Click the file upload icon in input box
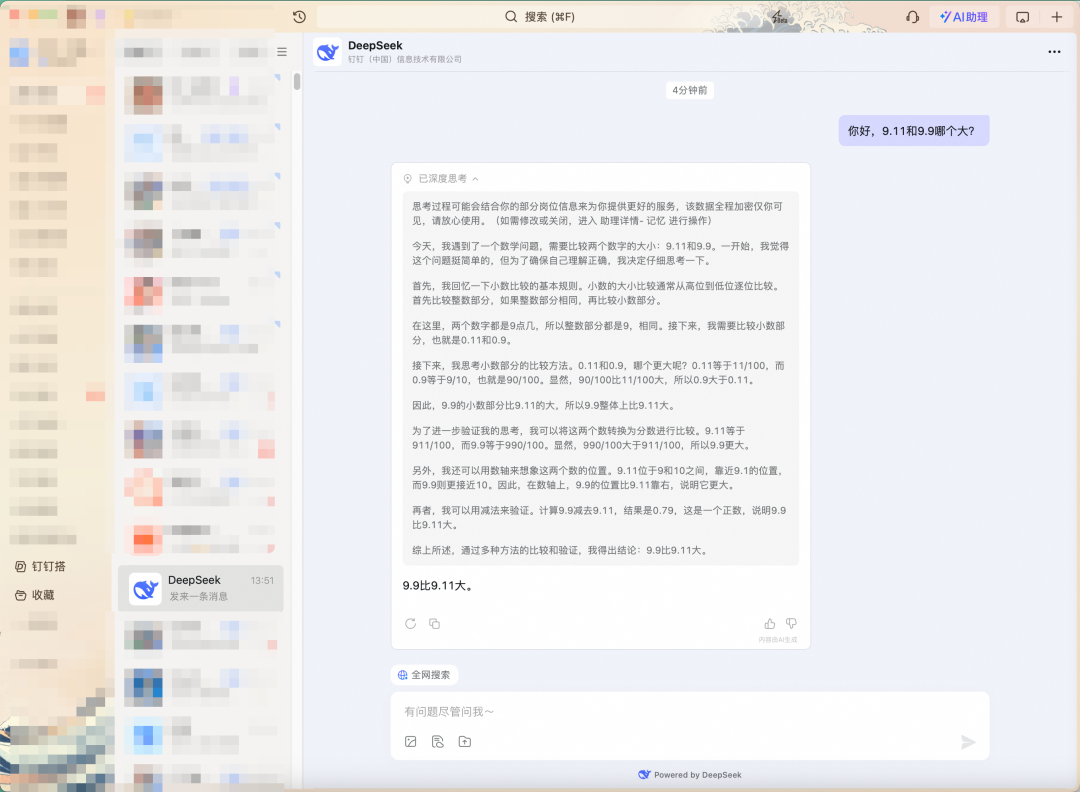1080x792 pixels. pyautogui.click(x=464, y=741)
